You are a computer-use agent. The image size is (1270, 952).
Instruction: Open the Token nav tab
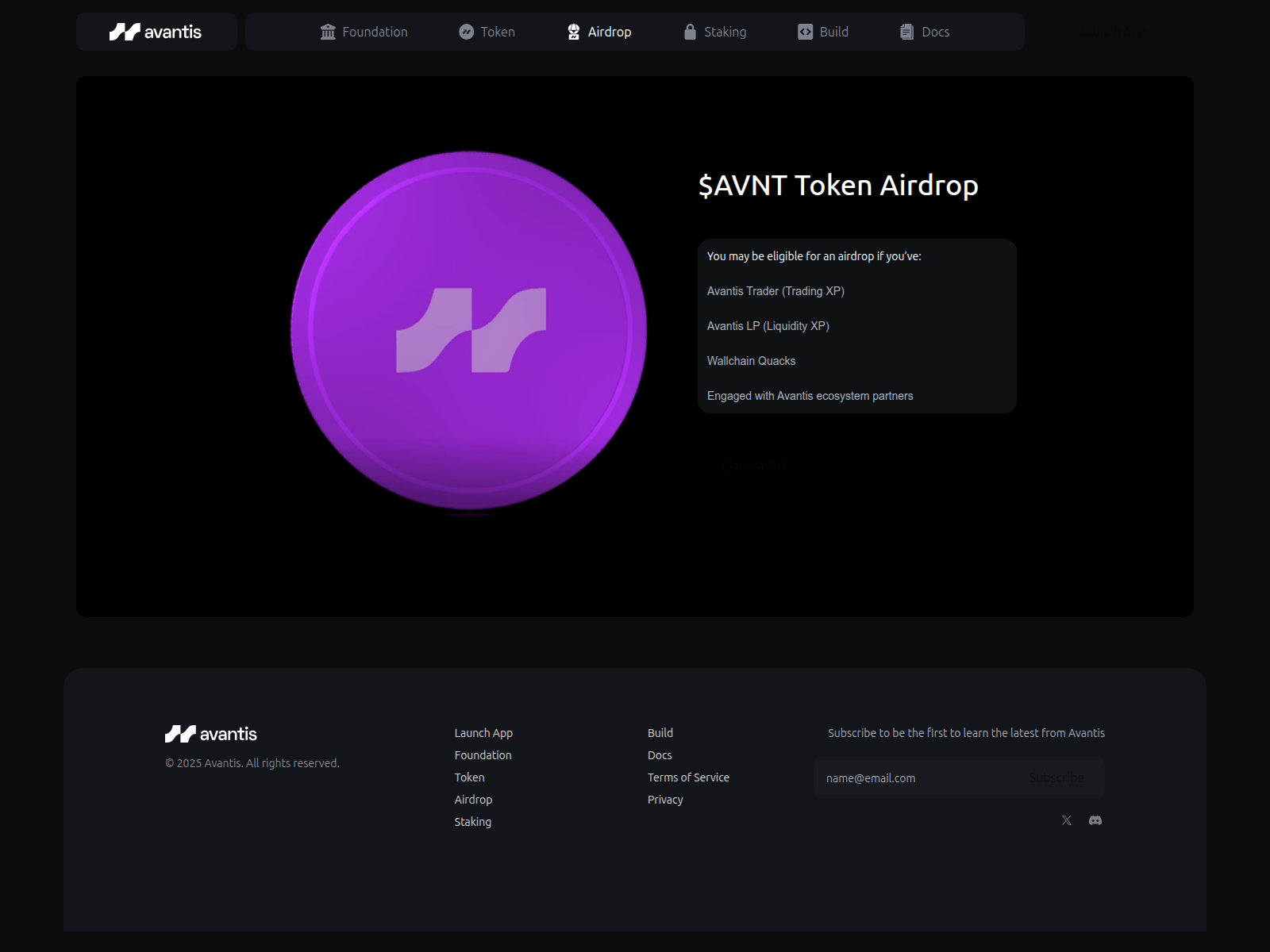pyautogui.click(x=487, y=32)
